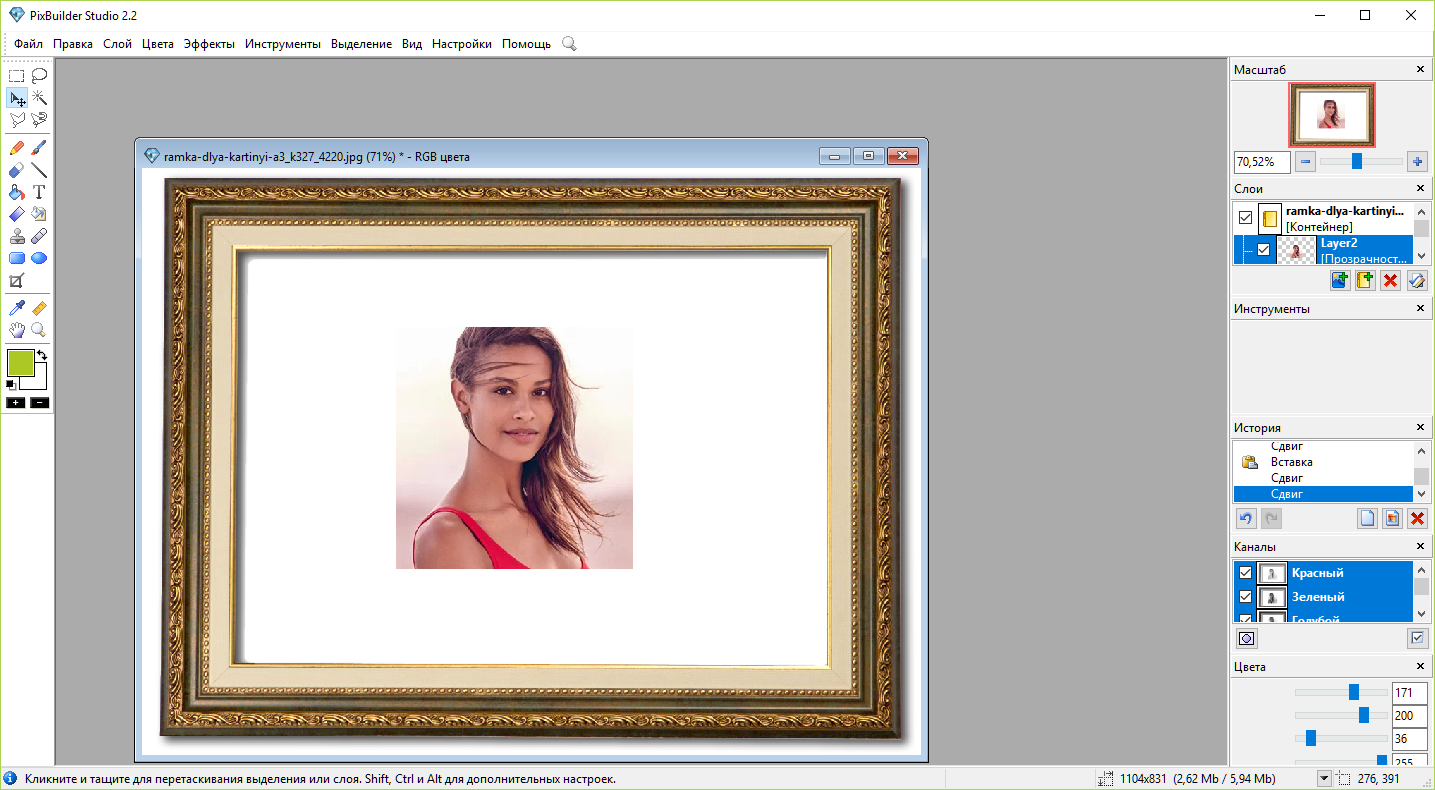Toggle the Зеленый channel checkbox
This screenshot has height=790, width=1435.
pos(1245,597)
